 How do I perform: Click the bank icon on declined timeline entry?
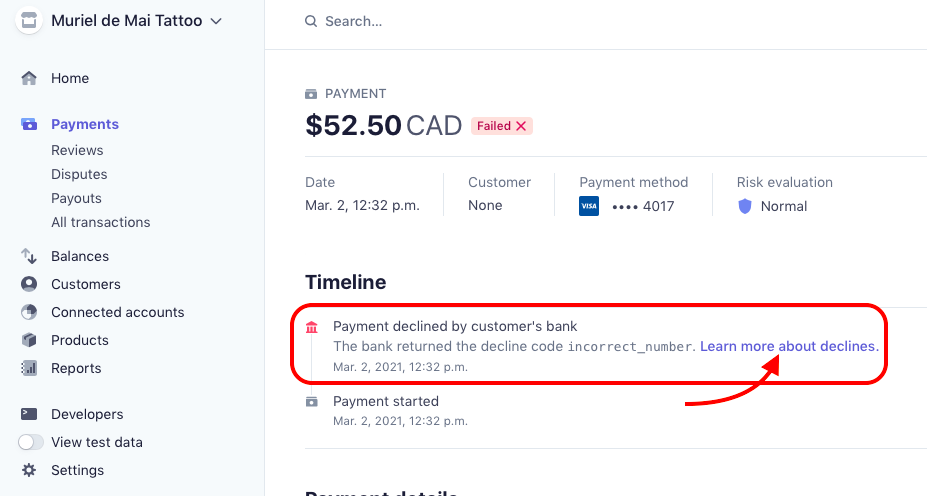pyautogui.click(x=312, y=327)
